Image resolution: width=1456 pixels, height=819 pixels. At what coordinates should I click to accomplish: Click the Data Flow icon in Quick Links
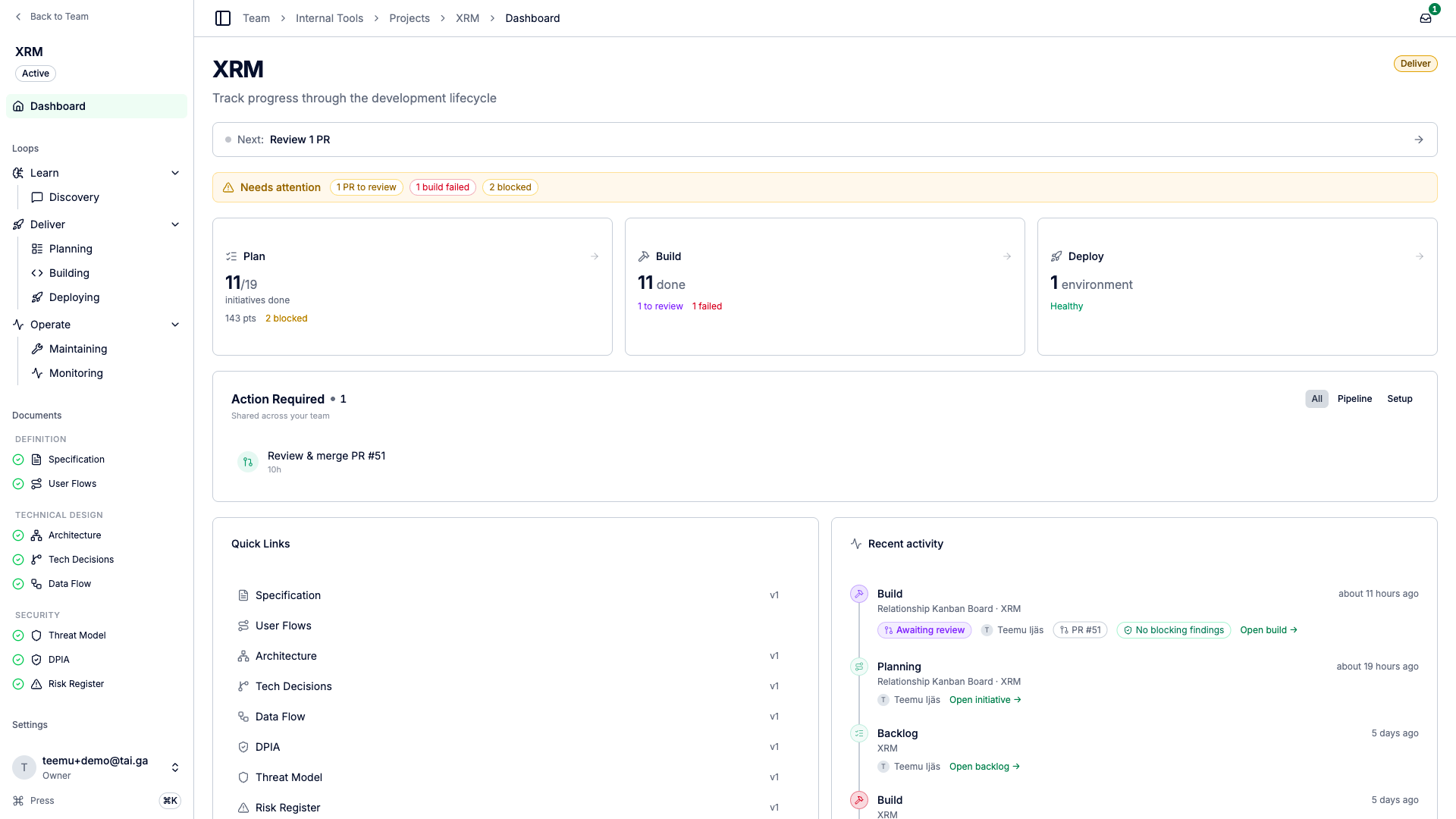(x=243, y=717)
